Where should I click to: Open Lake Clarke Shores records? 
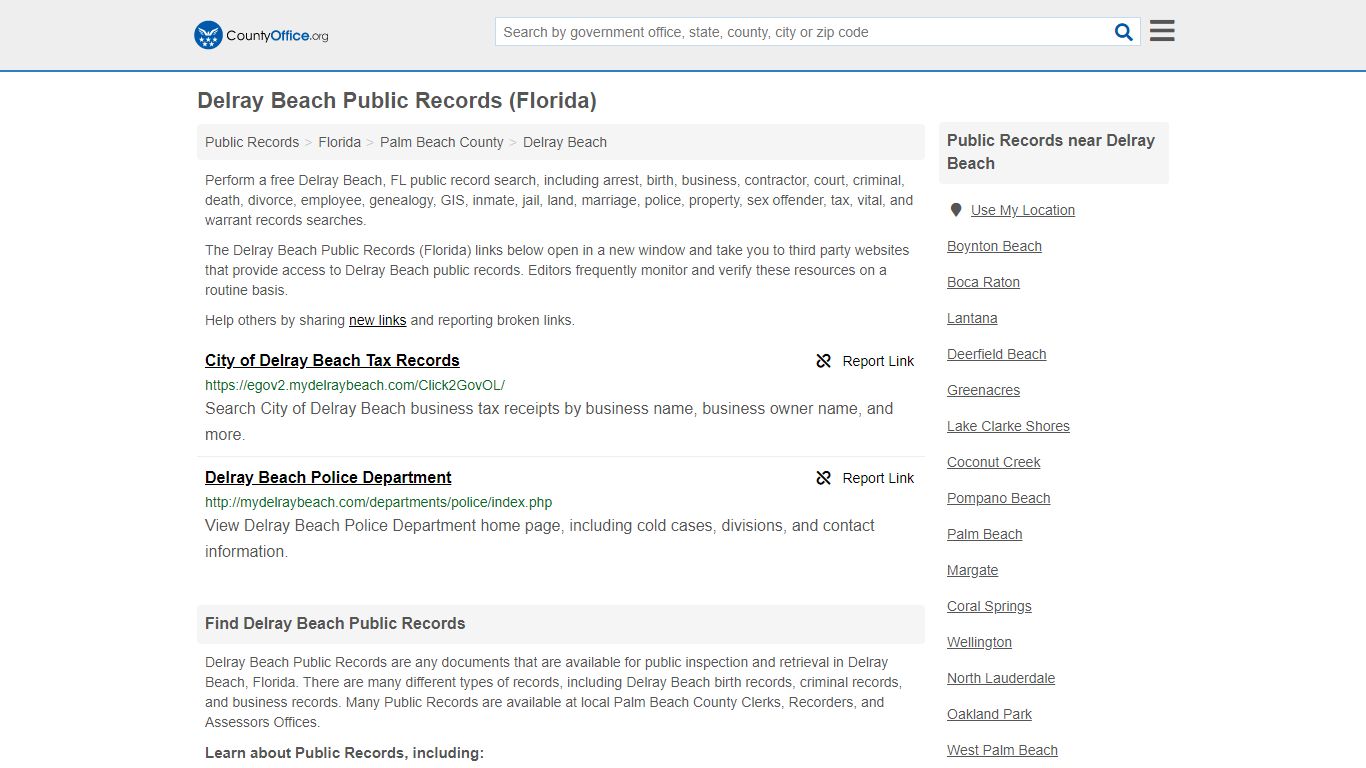tap(1008, 426)
